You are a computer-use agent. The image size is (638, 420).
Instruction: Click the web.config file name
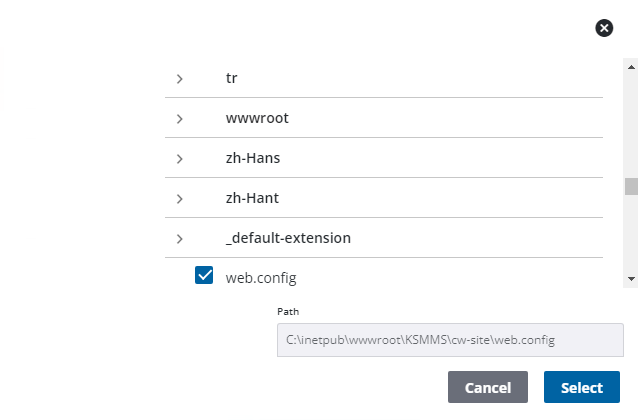(x=261, y=277)
